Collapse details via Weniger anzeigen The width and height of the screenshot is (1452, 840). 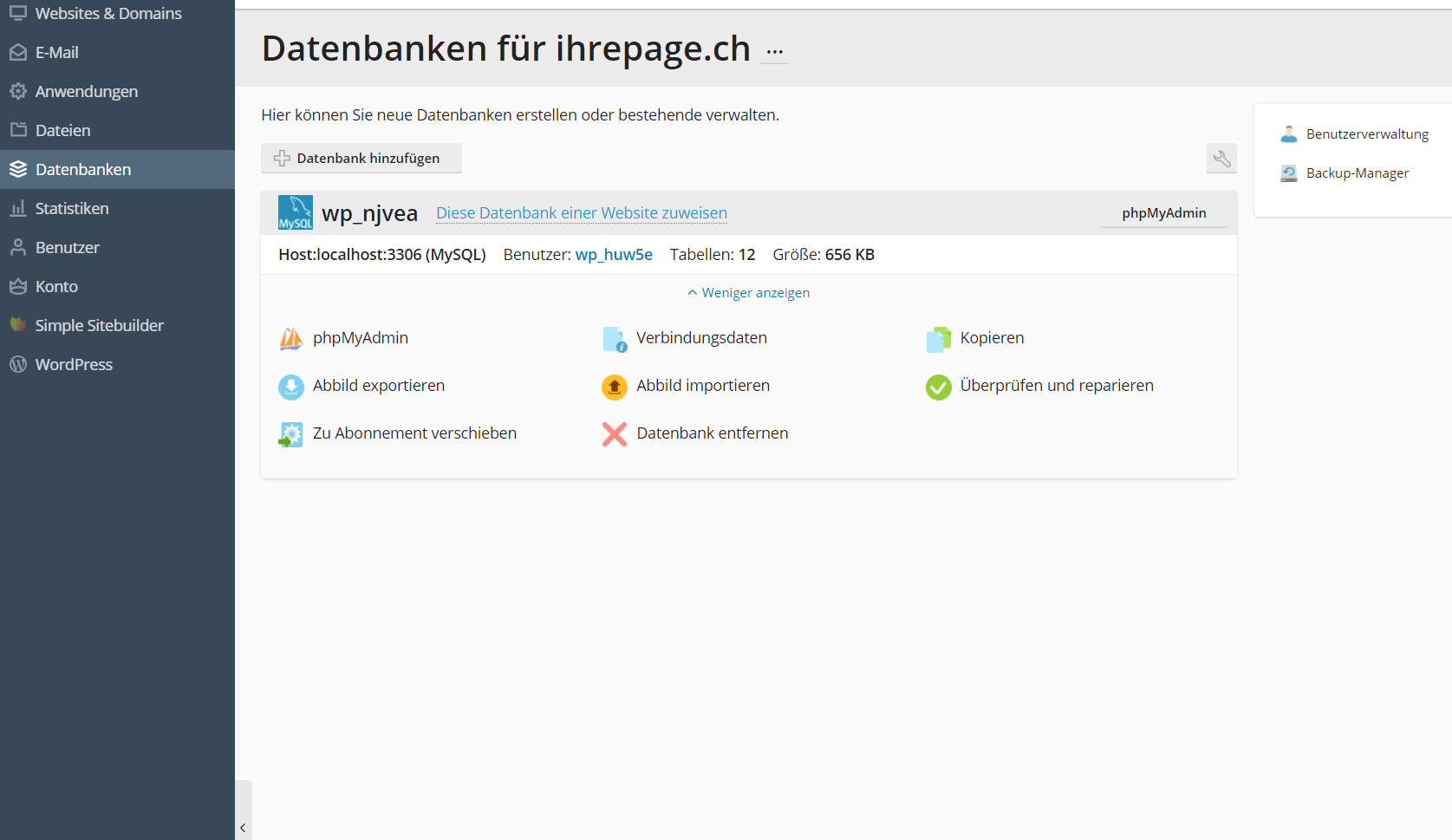coord(747,292)
